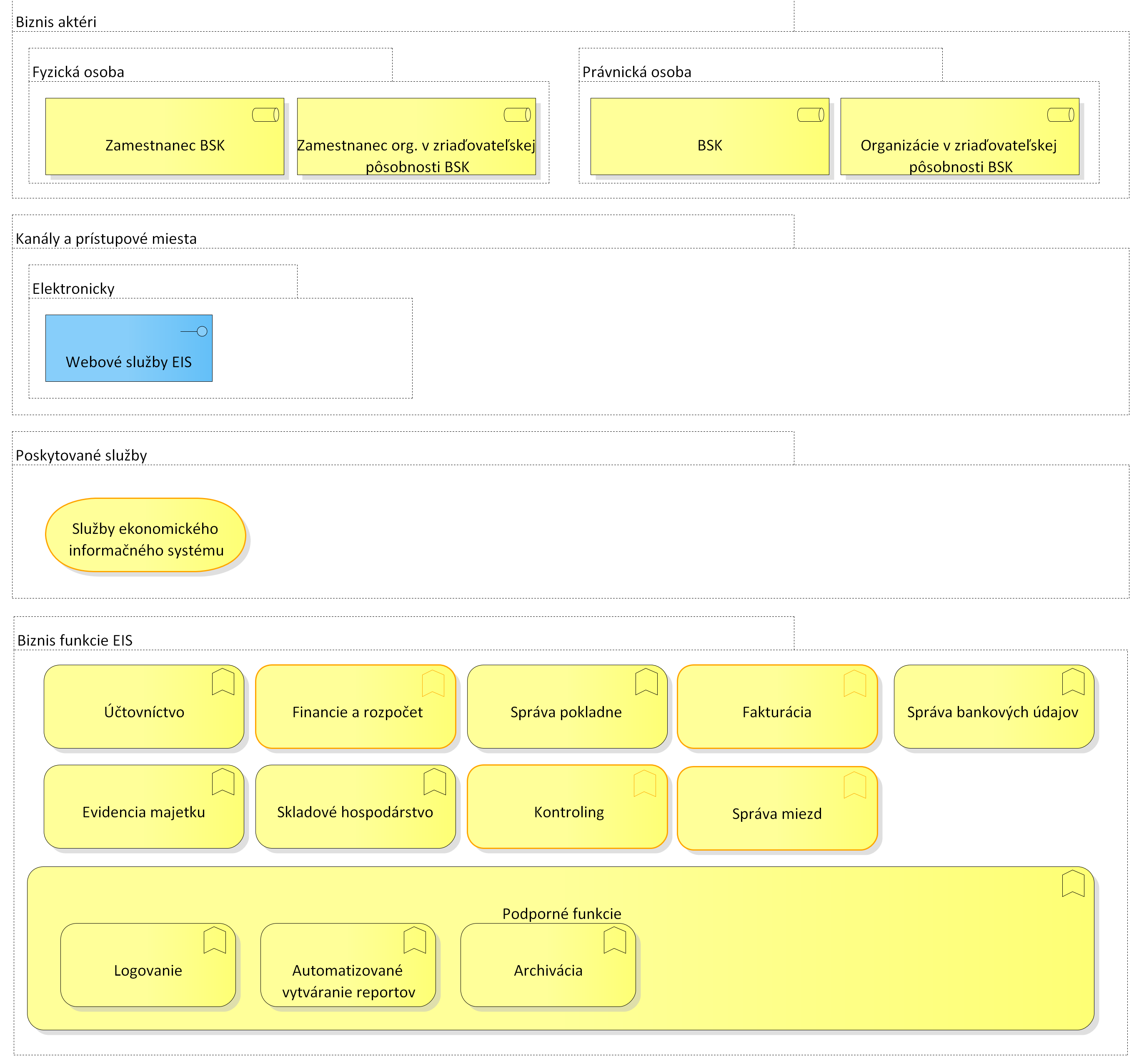The image size is (1134, 1064).
Task: Click the bookmark icon on Správa bankových údajov
Action: (1073, 682)
